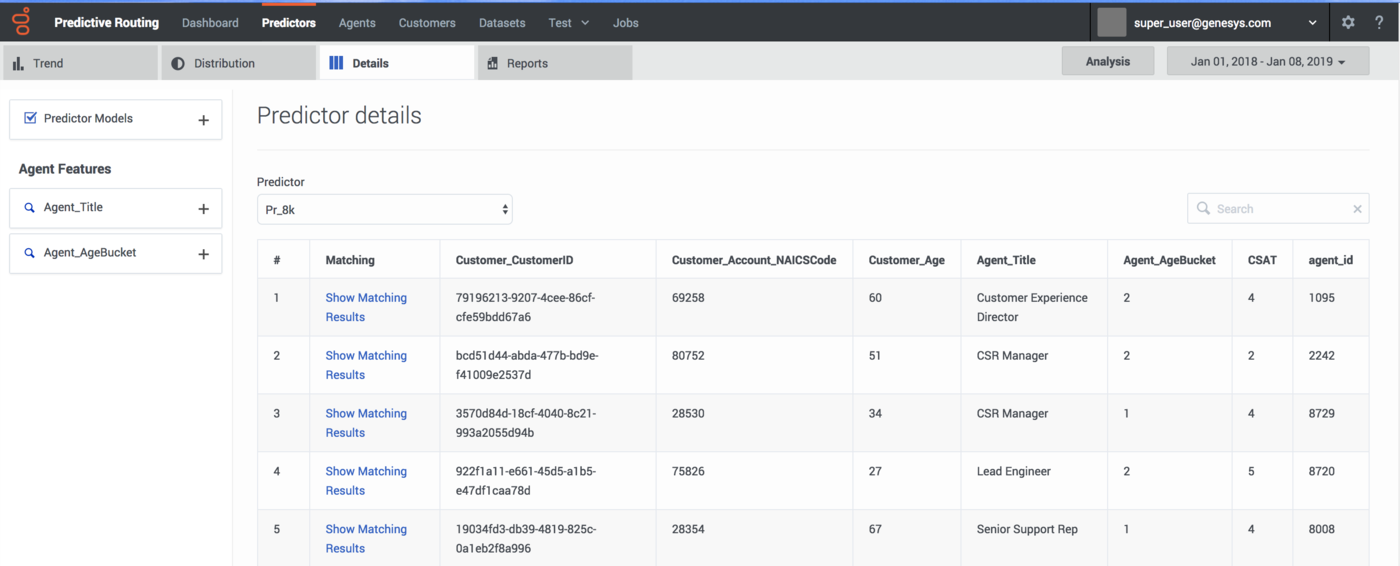1400x566 pixels.
Task: Open the settings gear icon
Action: [x=1348, y=22]
